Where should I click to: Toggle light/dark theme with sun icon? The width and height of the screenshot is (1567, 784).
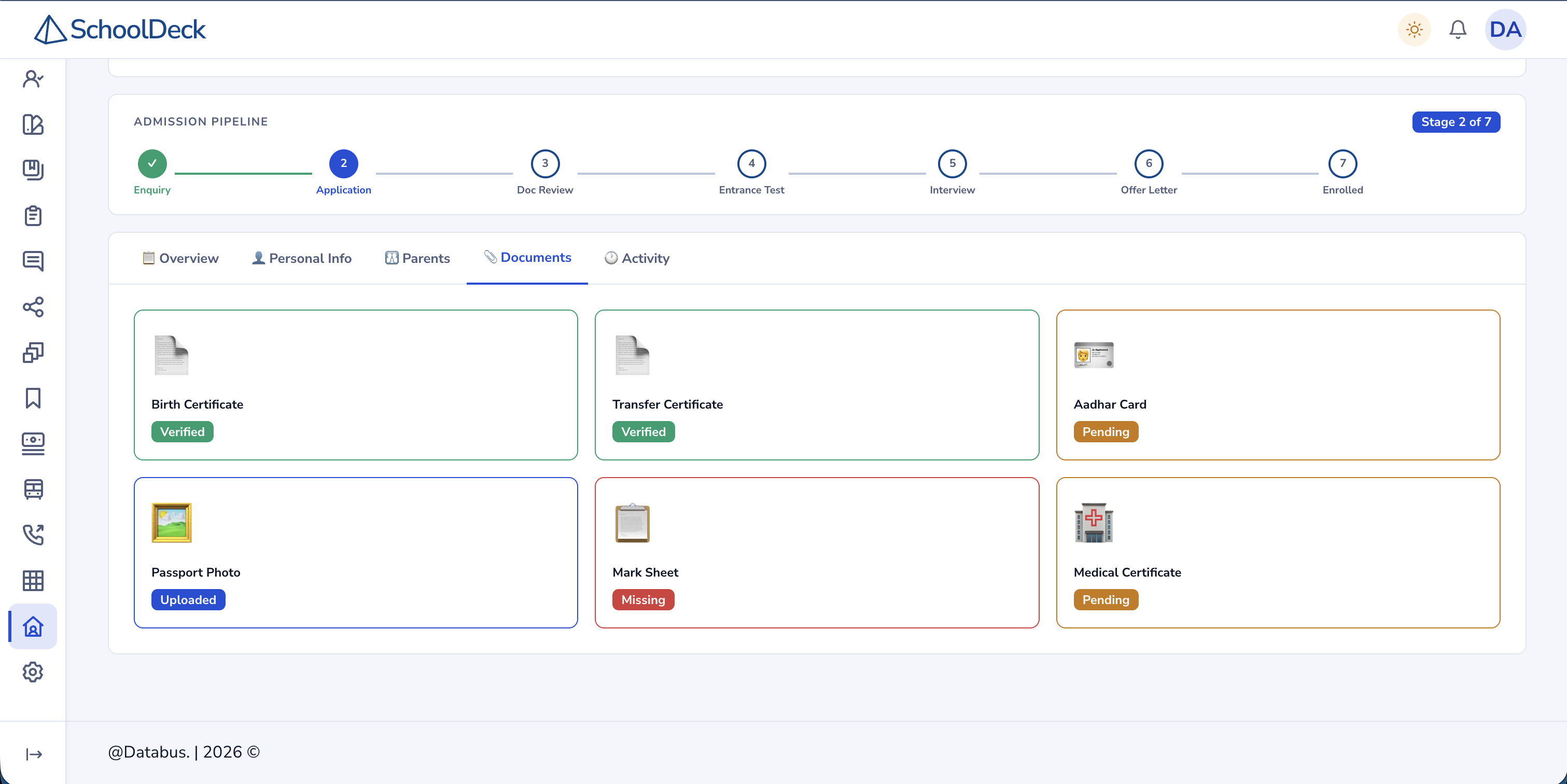tap(1415, 29)
